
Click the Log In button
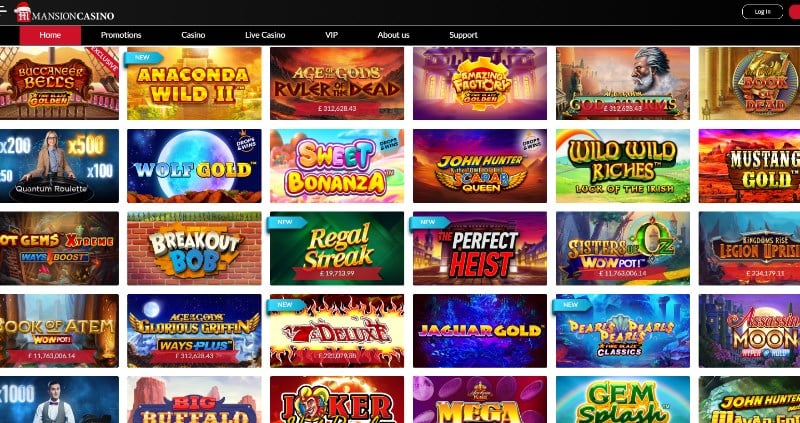click(x=762, y=12)
